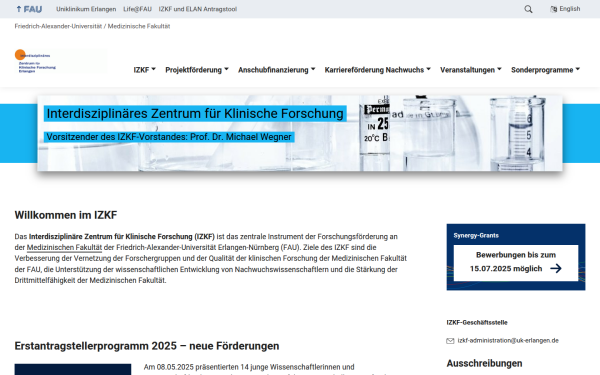This screenshot has height=375, width=600.
Task: Expand the Karriereförderung Nachwuchs dropdown arrow
Action: [x=429, y=69]
